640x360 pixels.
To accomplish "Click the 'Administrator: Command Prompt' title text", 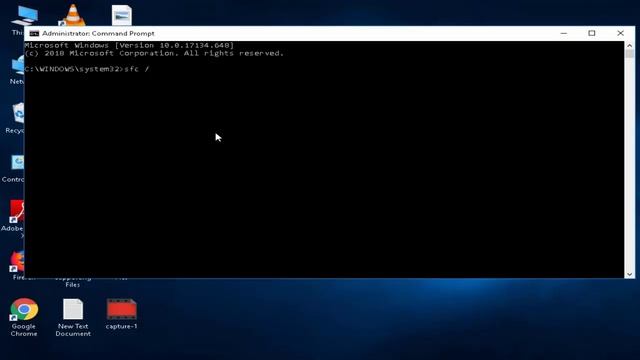I will (x=98, y=33).
